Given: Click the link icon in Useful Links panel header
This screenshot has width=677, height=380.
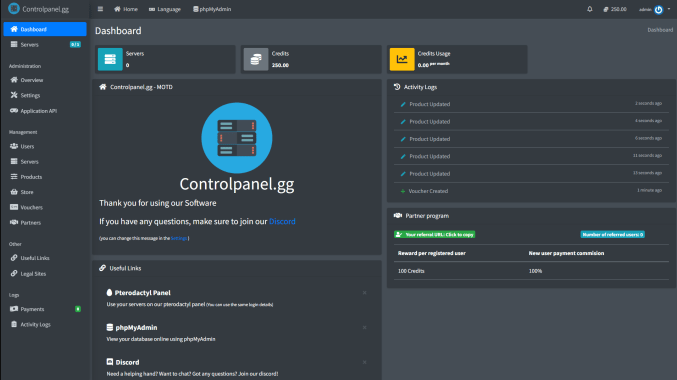Looking at the screenshot, I should (102, 268).
